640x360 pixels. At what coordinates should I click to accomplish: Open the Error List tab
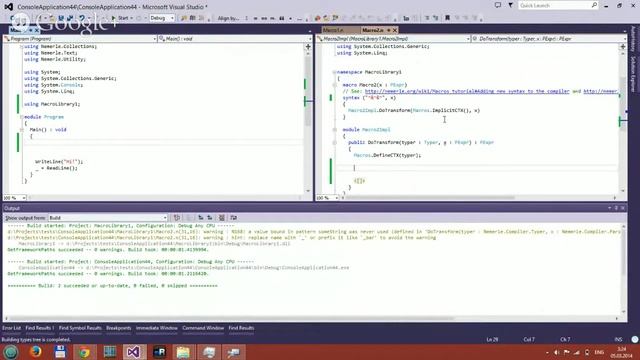pos(11,328)
